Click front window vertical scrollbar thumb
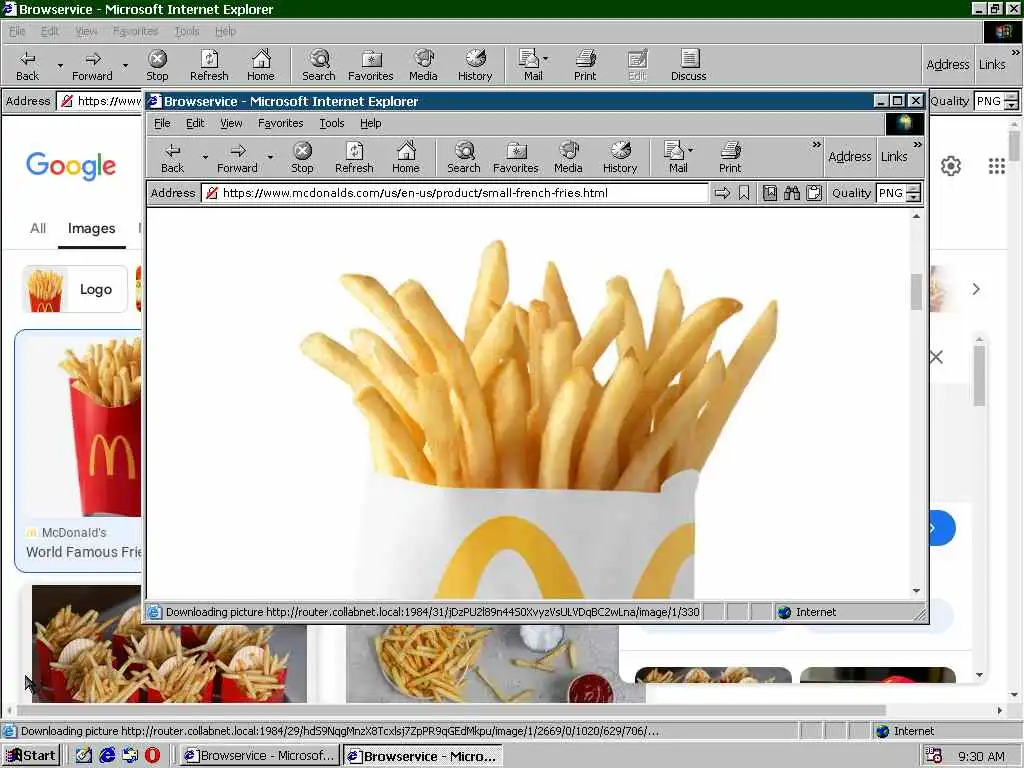This screenshot has width=1024, height=768. [x=916, y=292]
